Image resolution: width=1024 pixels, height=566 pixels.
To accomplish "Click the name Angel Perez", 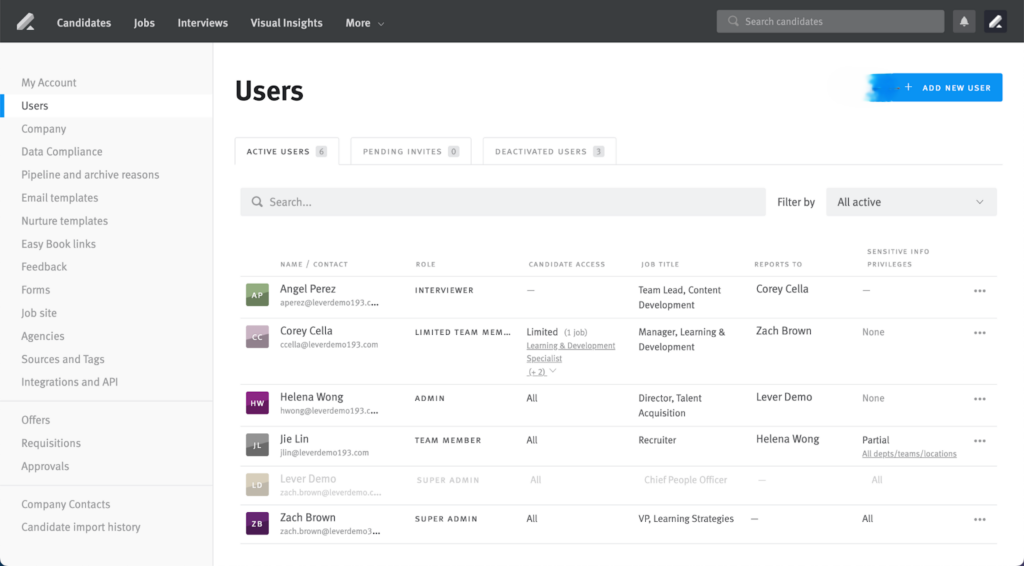I will click(308, 289).
